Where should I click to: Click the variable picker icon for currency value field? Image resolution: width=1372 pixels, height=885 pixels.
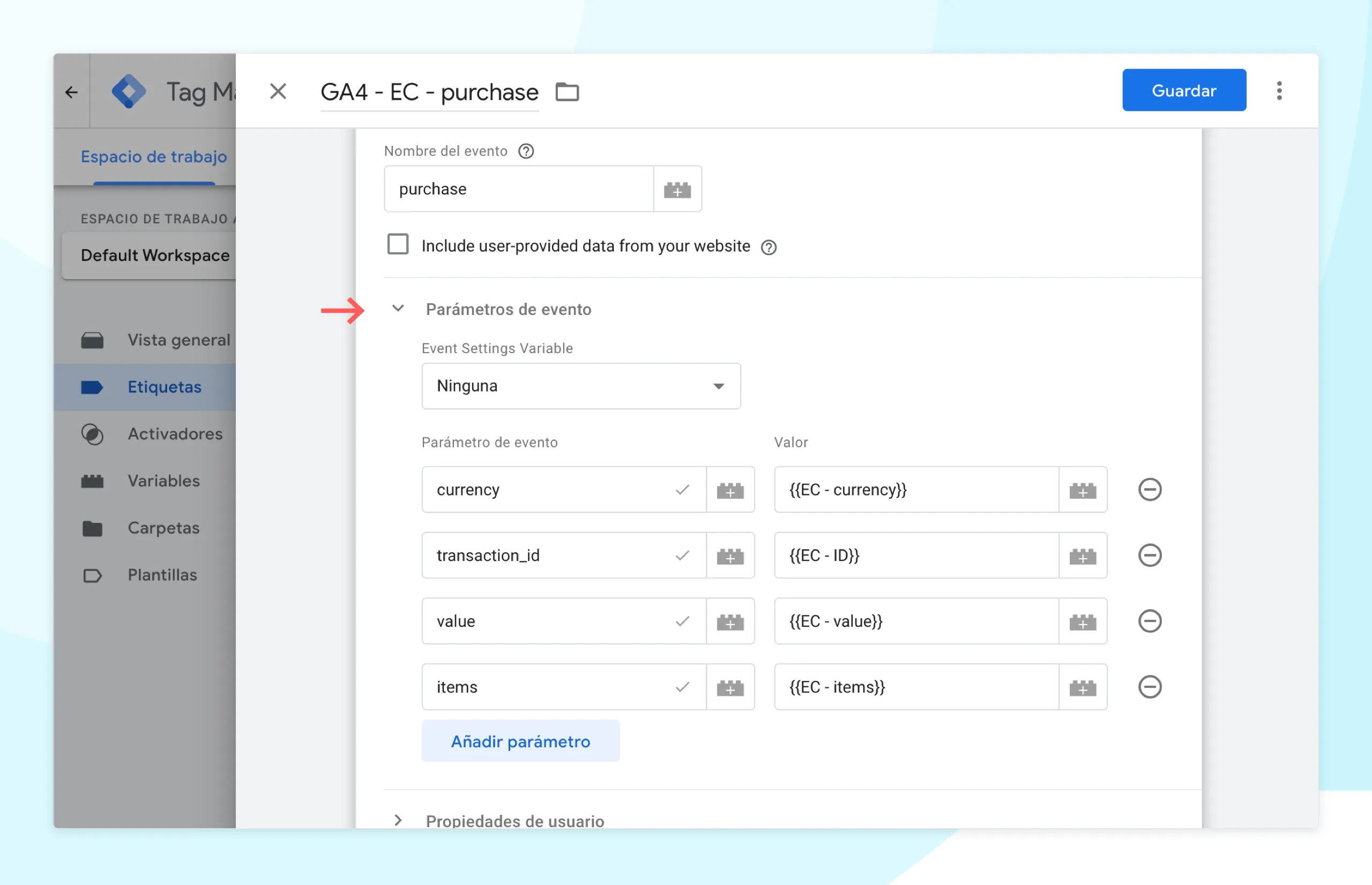pos(1083,489)
